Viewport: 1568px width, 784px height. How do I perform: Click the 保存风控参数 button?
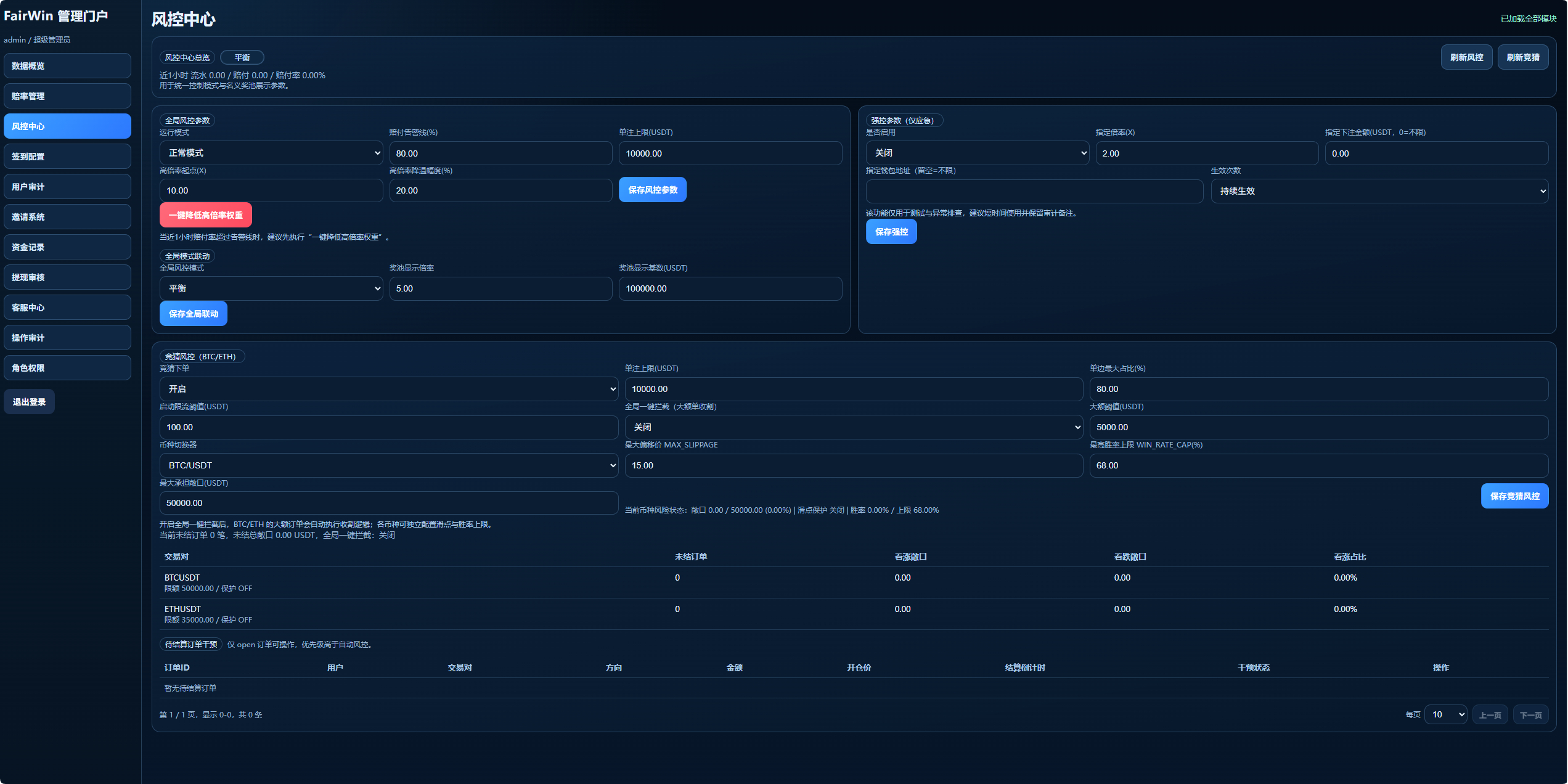tap(652, 190)
